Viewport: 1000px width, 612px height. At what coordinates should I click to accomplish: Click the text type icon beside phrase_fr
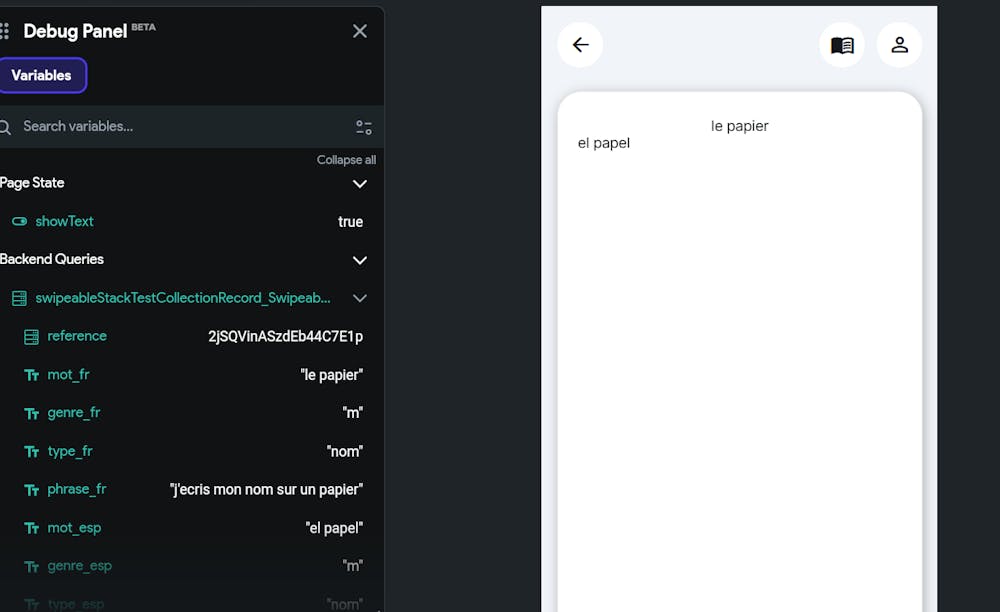tap(31, 489)
